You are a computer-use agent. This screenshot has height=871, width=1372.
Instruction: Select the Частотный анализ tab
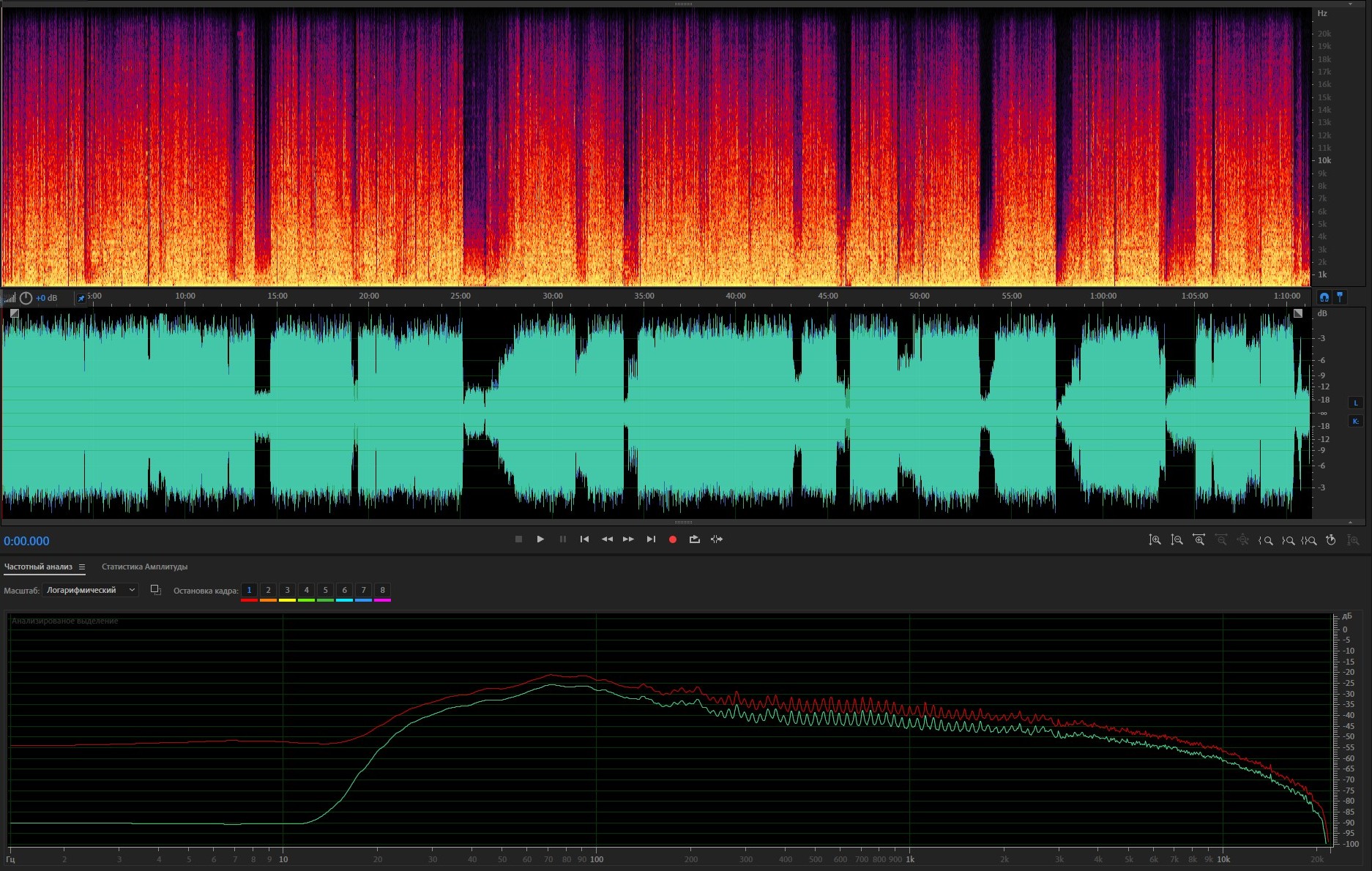point(38,567)
